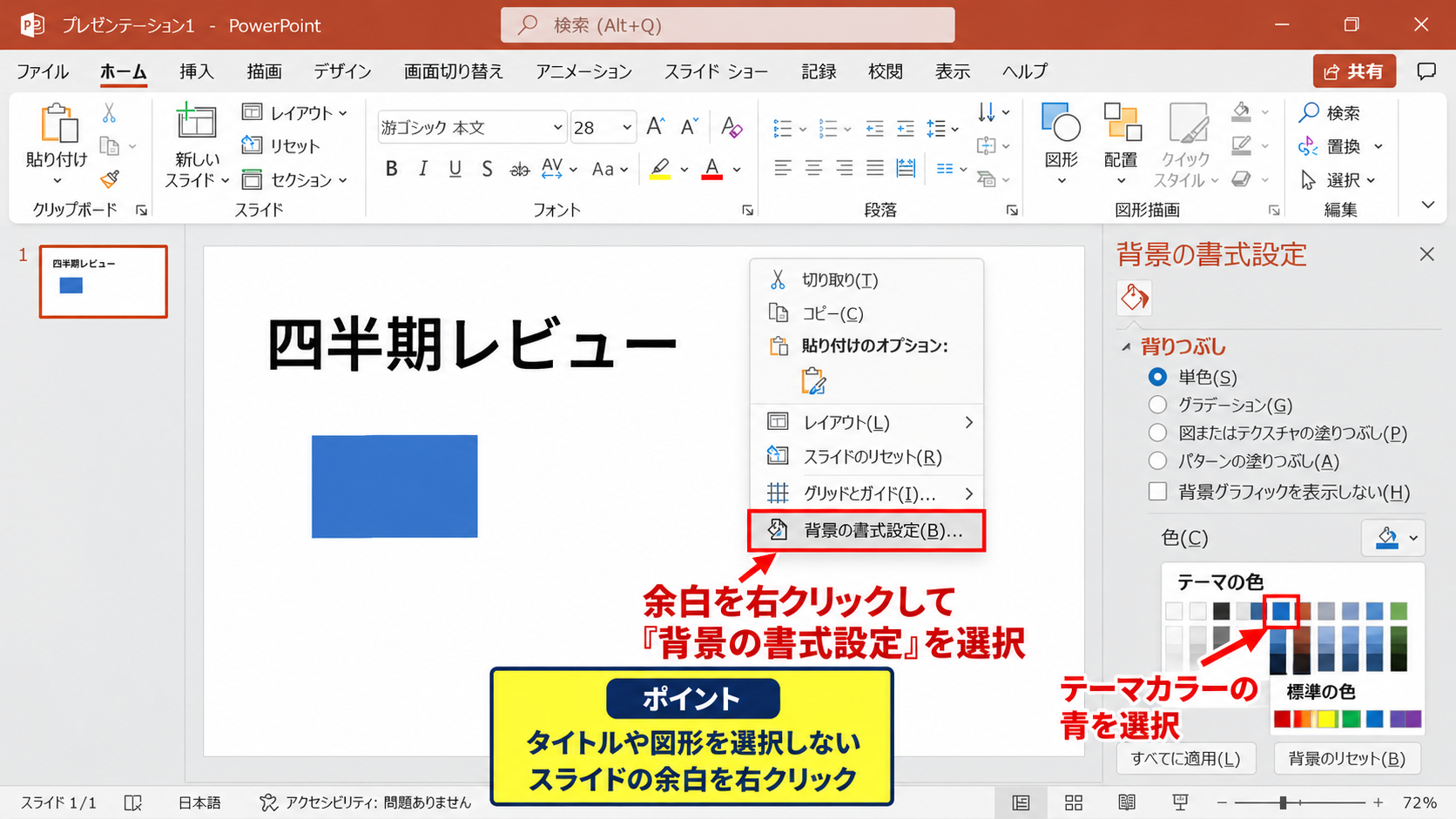
Task: Click the すべてに適用(L) button
Action: 1186,758
